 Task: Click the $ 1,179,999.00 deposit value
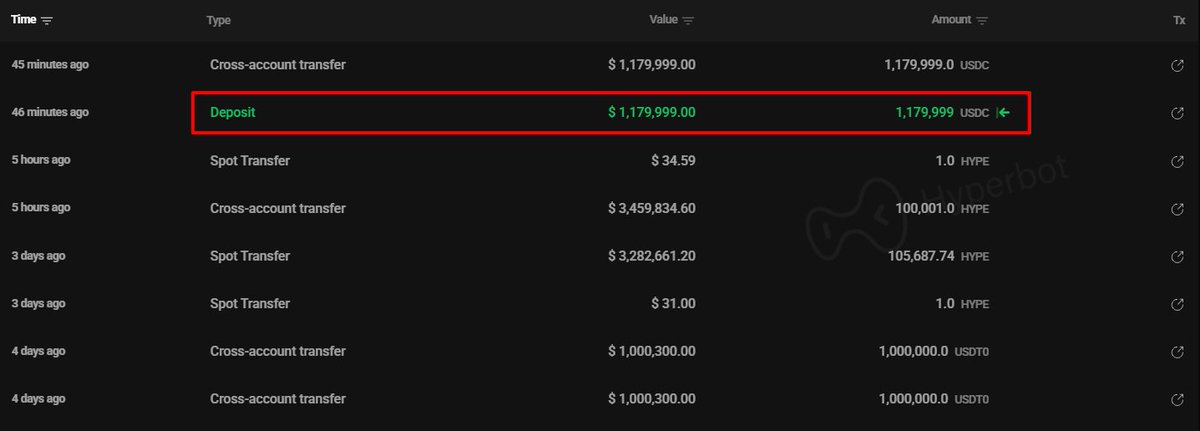click(652, 113)
